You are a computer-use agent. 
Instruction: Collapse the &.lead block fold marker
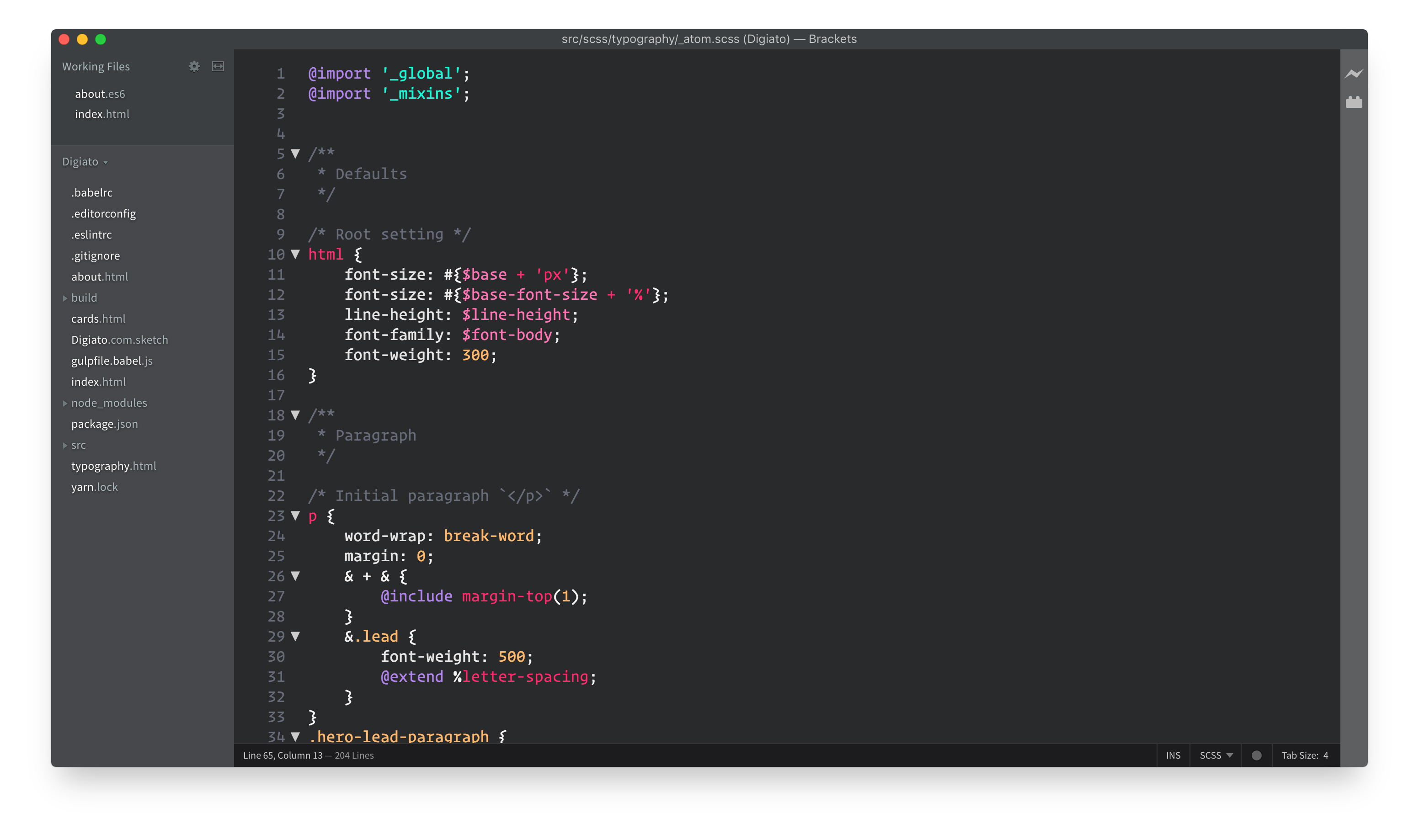pos(295,636)
